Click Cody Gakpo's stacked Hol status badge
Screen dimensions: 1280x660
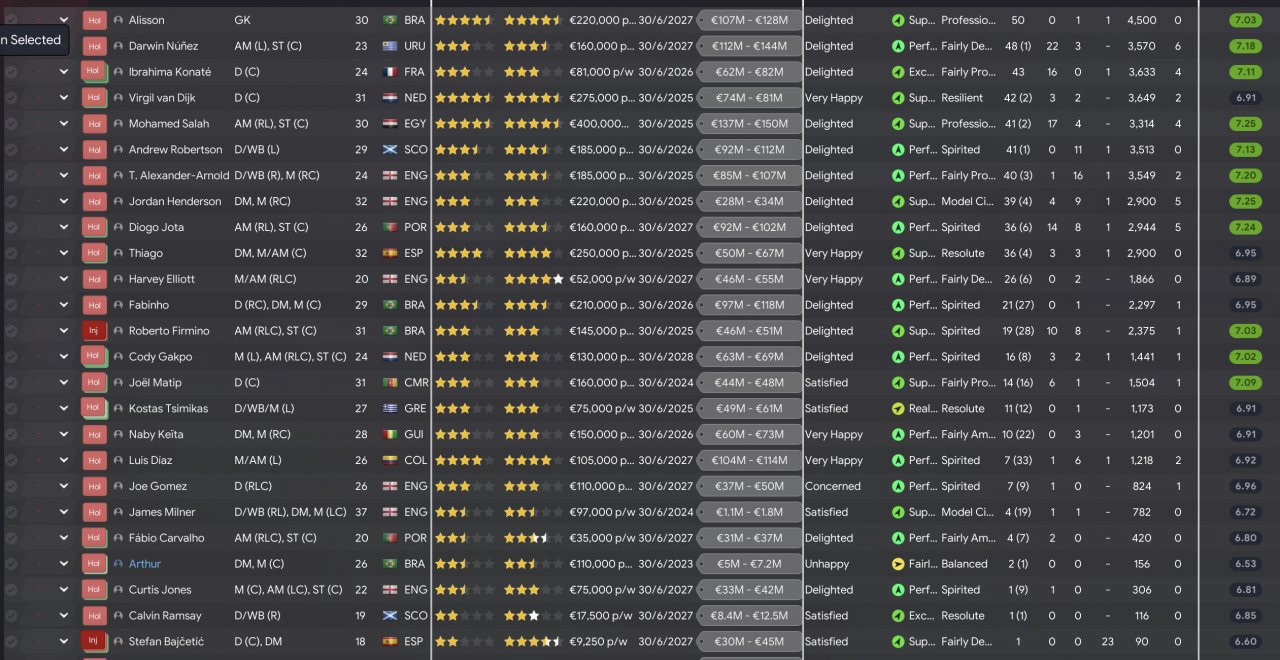[x=94, y=357]
